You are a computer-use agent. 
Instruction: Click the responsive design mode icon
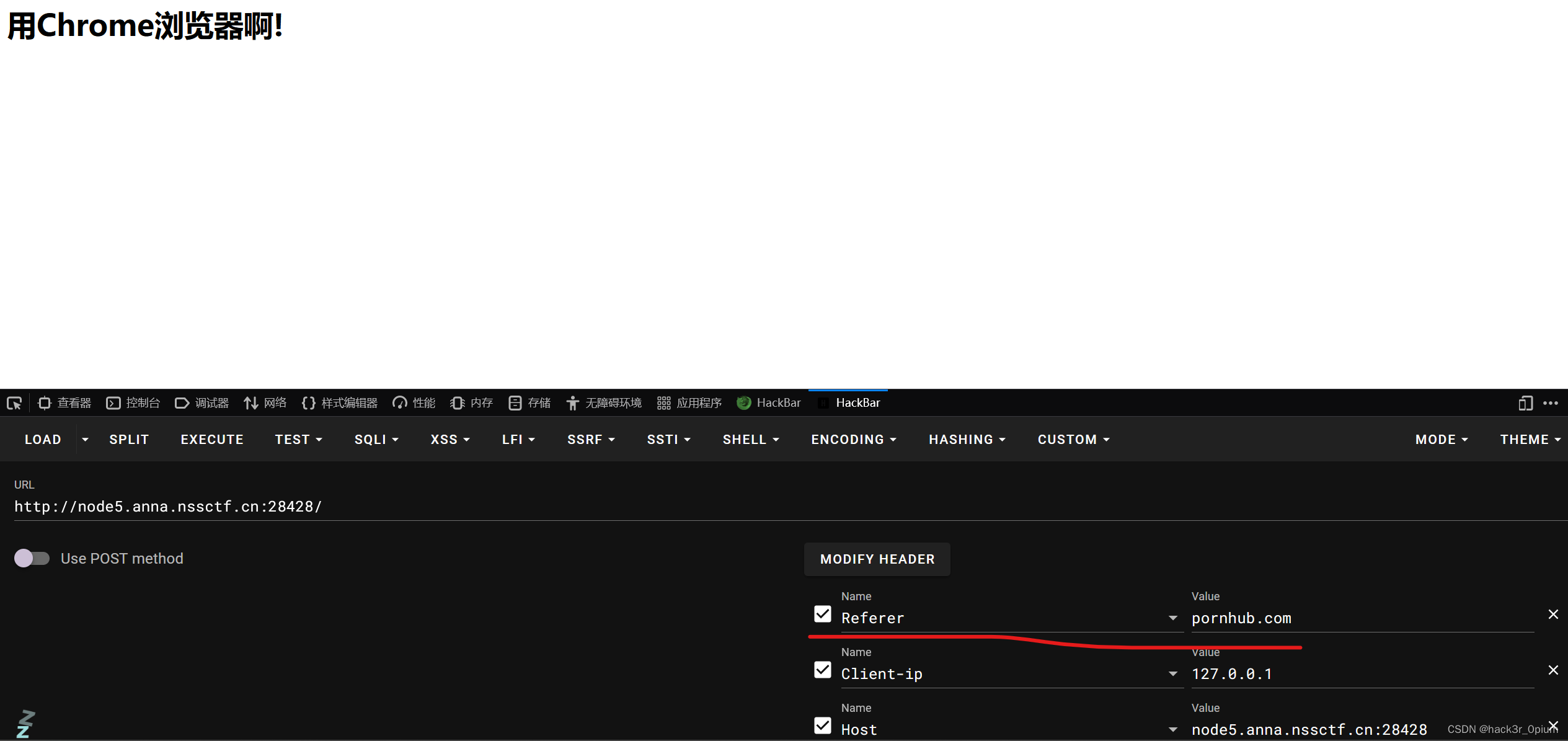click(x=1525, y=403)
